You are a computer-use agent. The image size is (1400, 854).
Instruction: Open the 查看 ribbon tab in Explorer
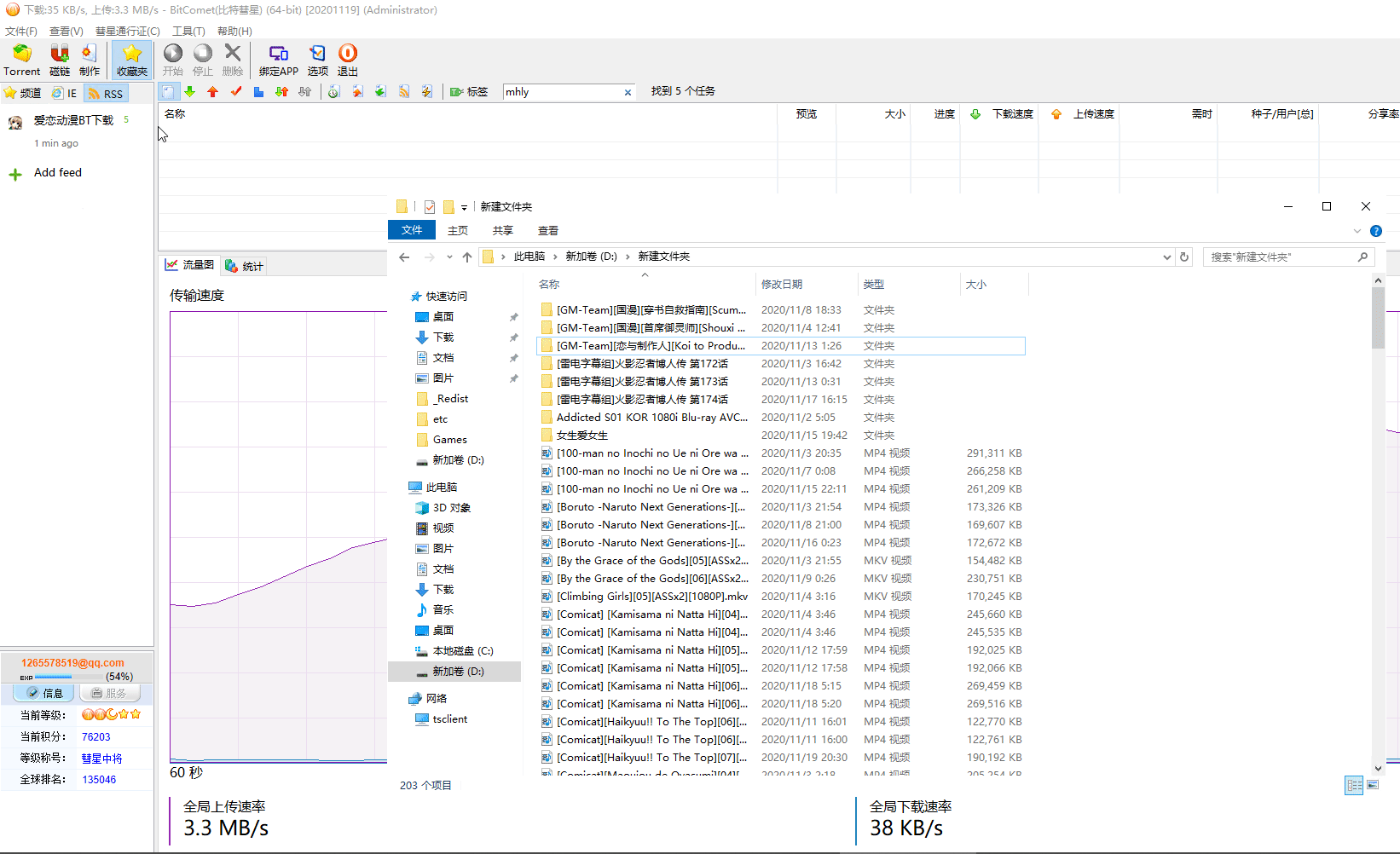(548, 230)
